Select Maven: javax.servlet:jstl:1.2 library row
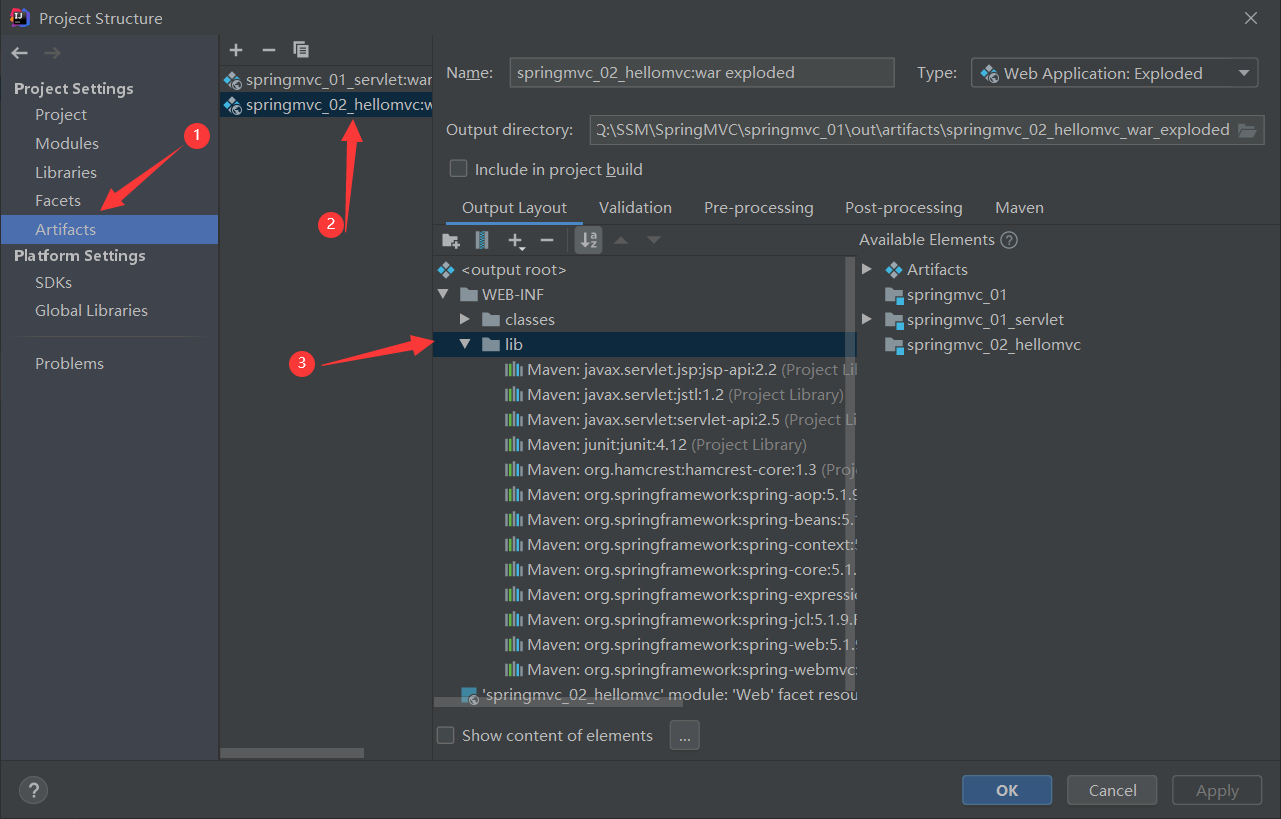Image resolution: width=1281 pixels, height=819 pixels. click(645, 395)
